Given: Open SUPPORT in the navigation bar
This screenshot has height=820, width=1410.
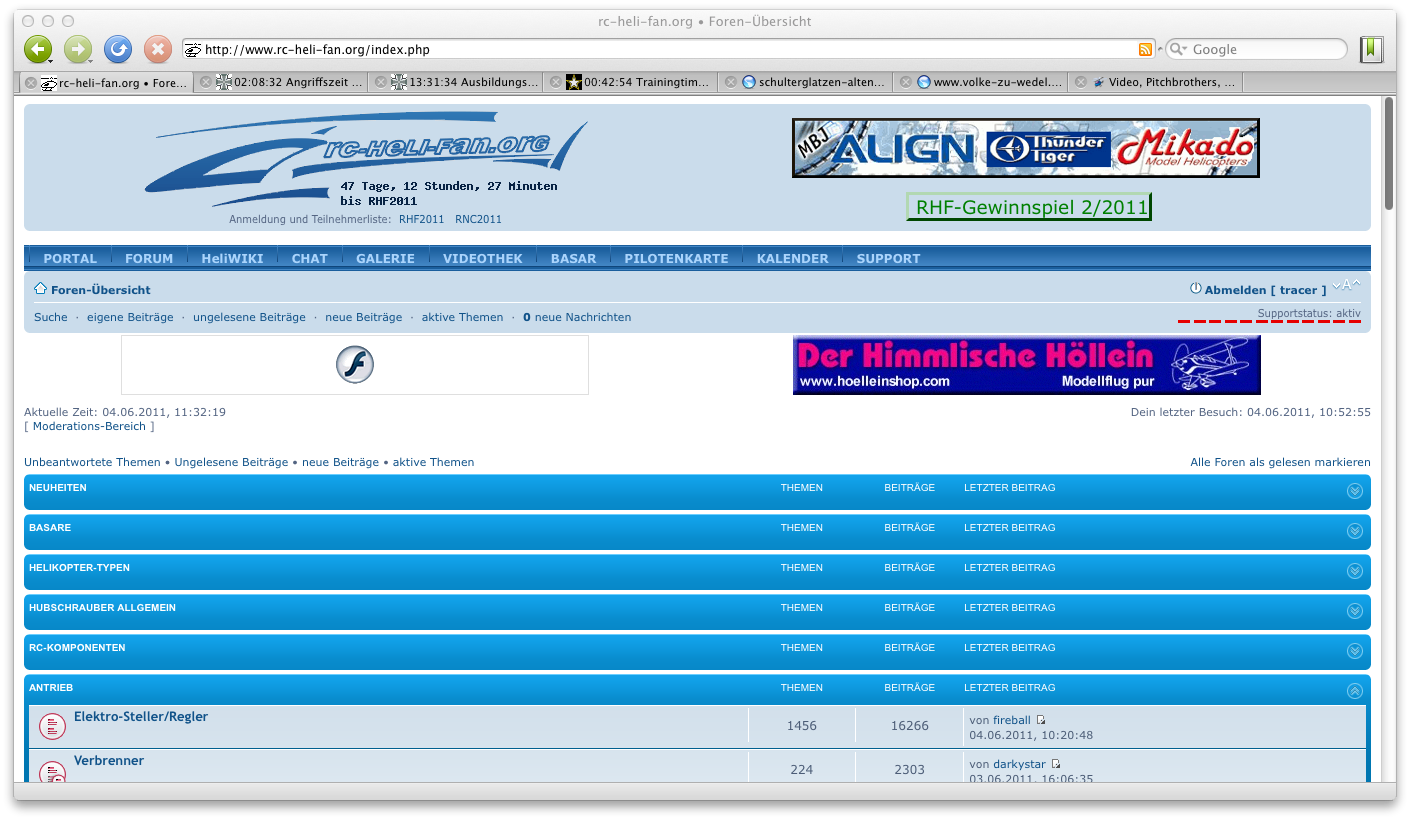Looking at the screenshot, I should (x=888, y=258).
